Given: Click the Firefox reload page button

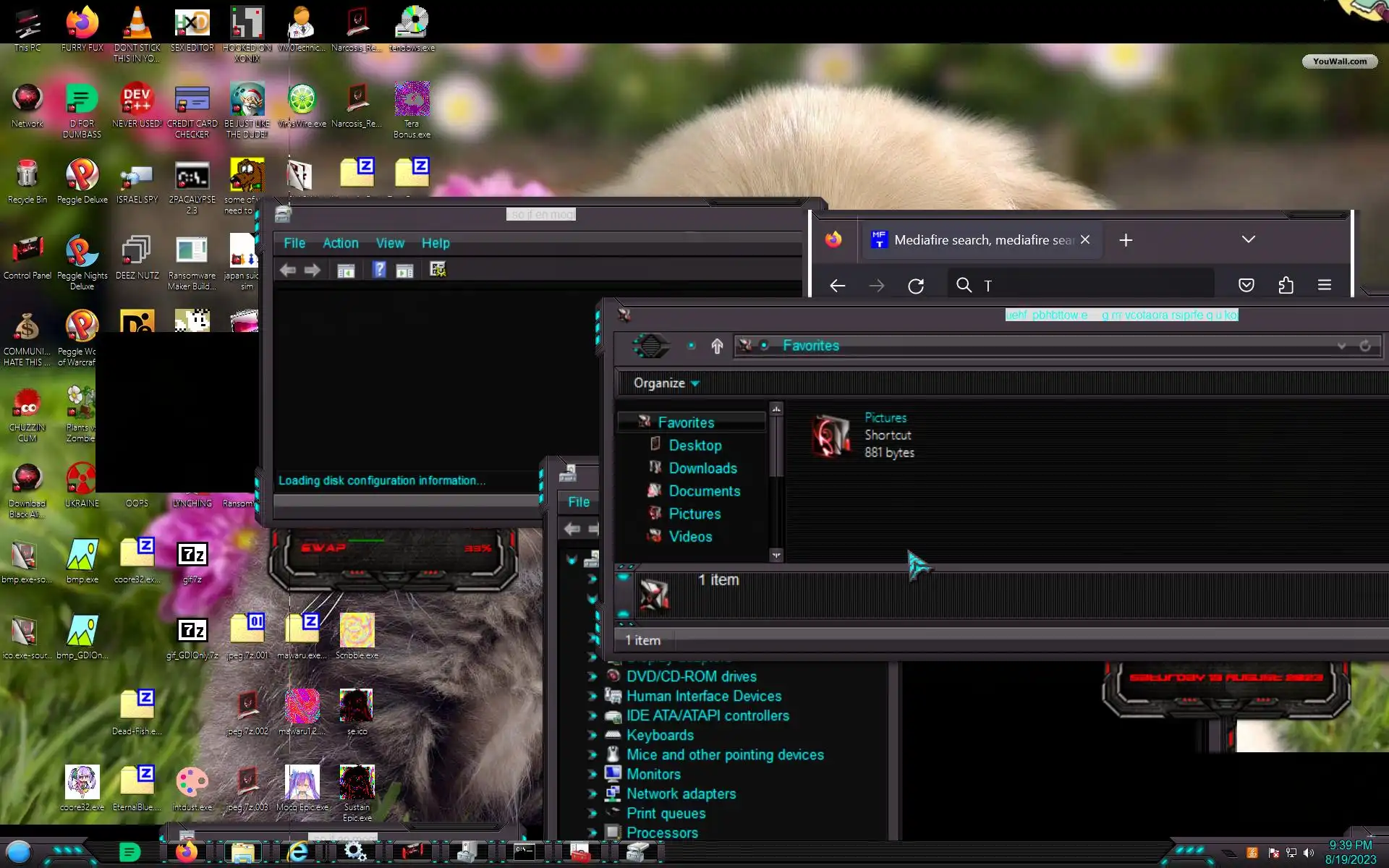Looking at the screenshot, I should point(916,286).
